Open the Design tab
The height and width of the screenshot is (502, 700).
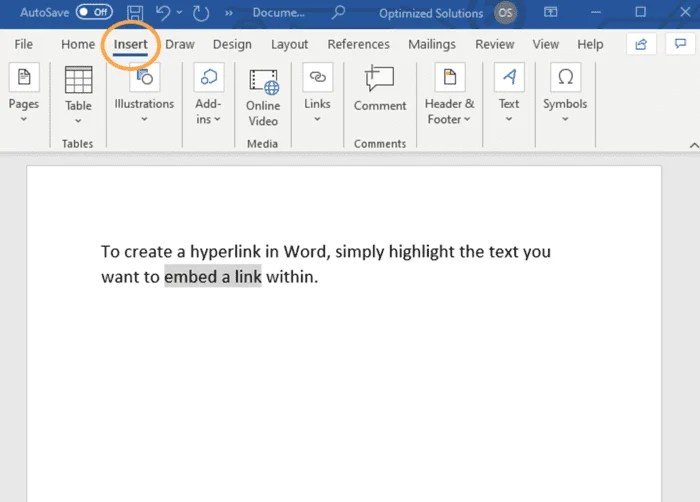[232, 44]
